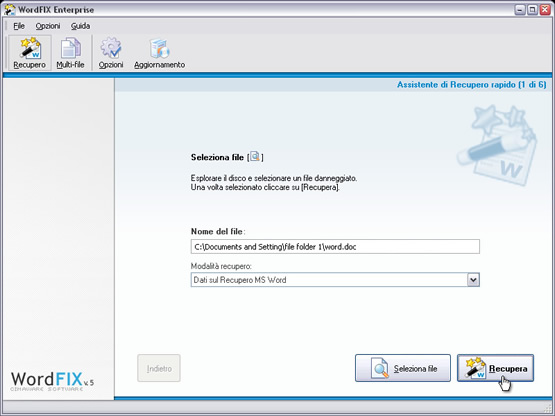Select the Recupero wizard toolbar icon
555x416 pixels.
click(x=30, y=53)
